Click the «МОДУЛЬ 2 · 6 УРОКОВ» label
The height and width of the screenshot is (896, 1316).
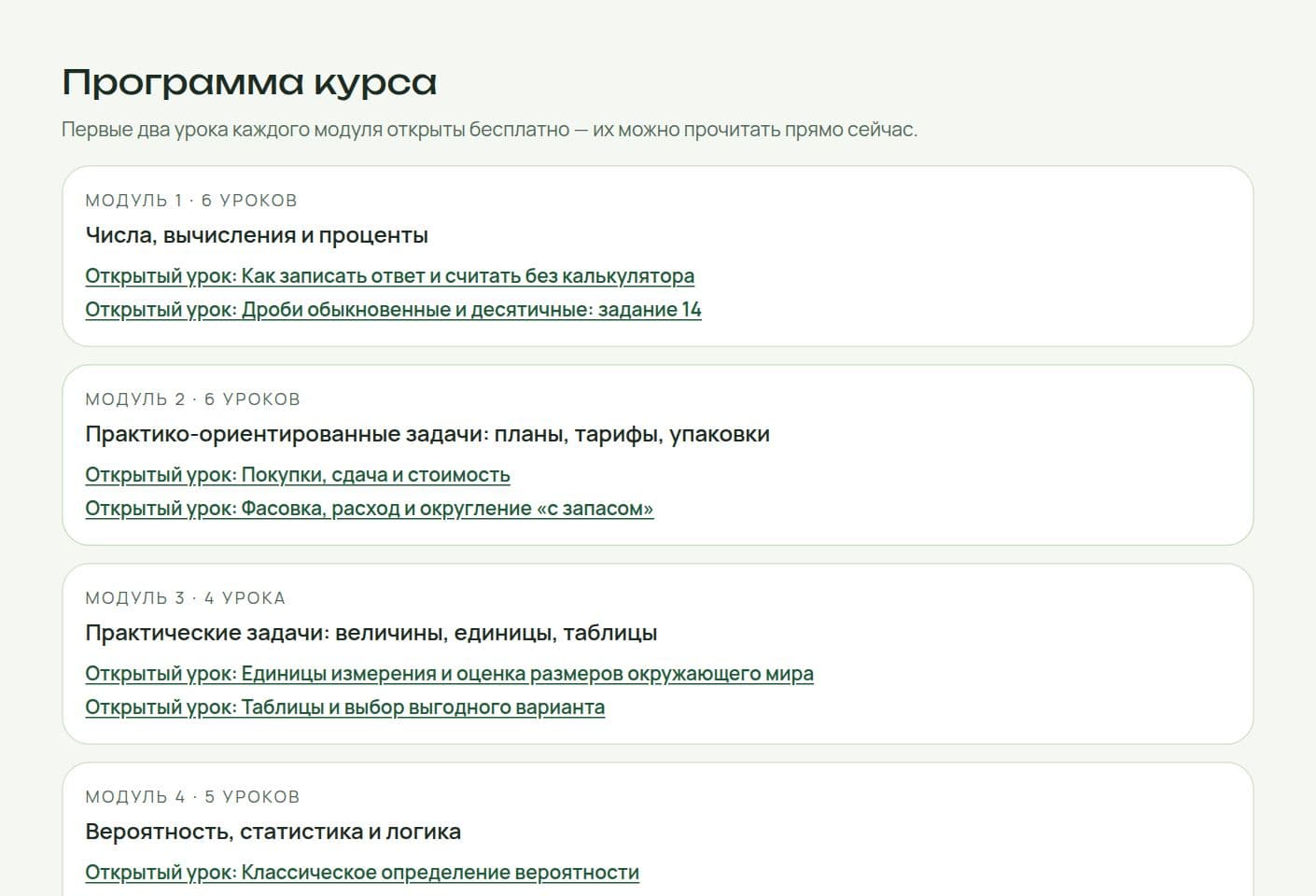coord(192,399)
